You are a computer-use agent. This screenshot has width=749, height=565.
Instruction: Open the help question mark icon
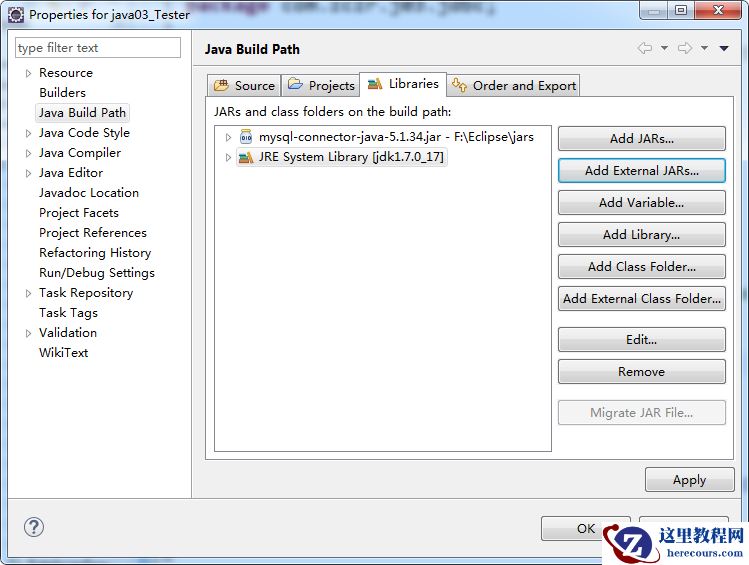34,527
